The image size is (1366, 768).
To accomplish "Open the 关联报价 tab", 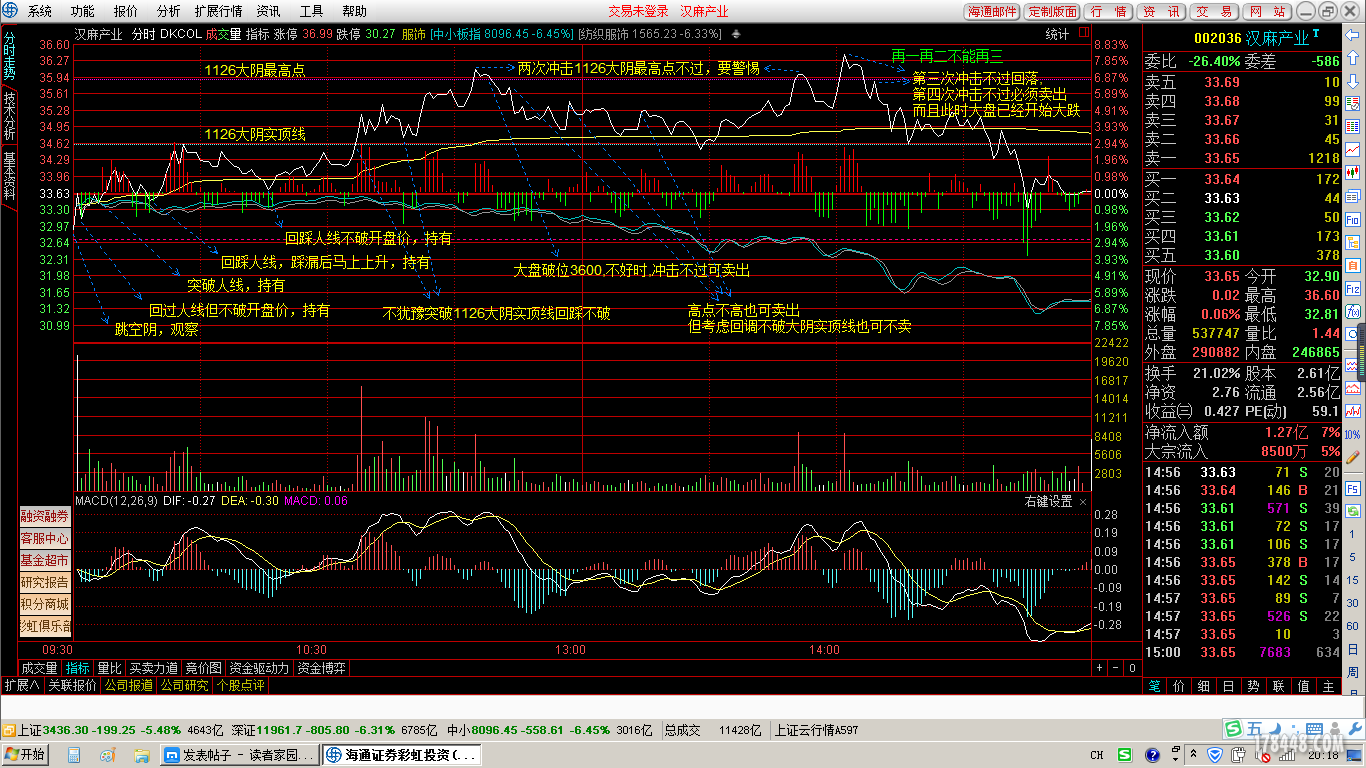I will [x=72, y=685].
